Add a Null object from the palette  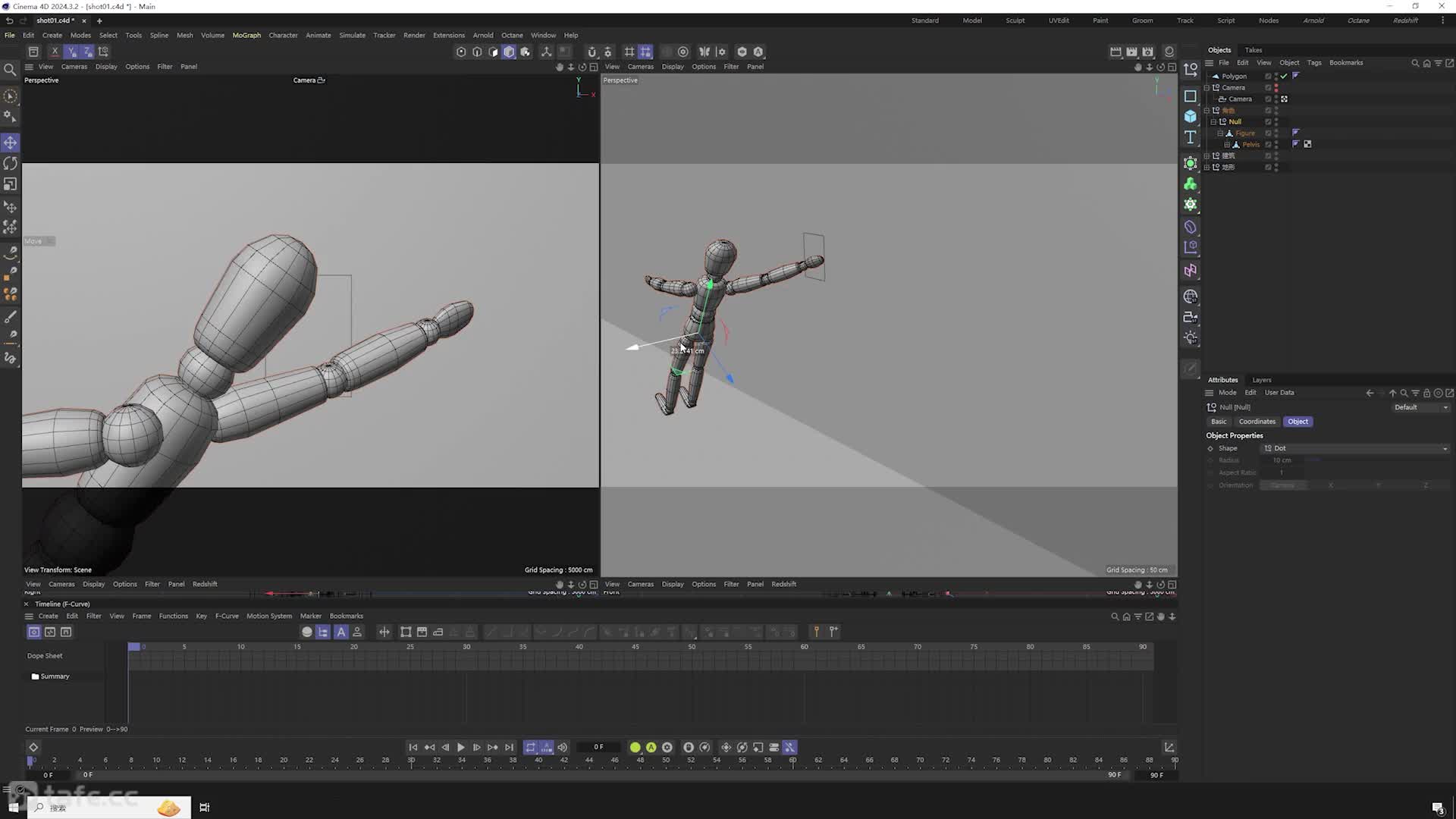1190,70
